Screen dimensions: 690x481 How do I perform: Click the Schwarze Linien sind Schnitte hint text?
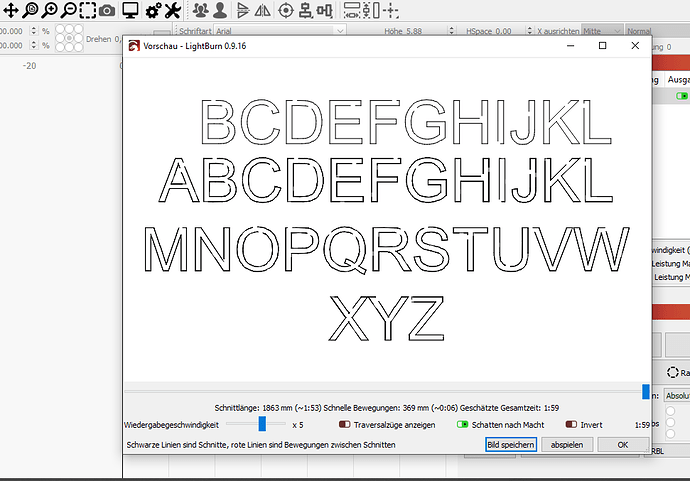point(261,445)
